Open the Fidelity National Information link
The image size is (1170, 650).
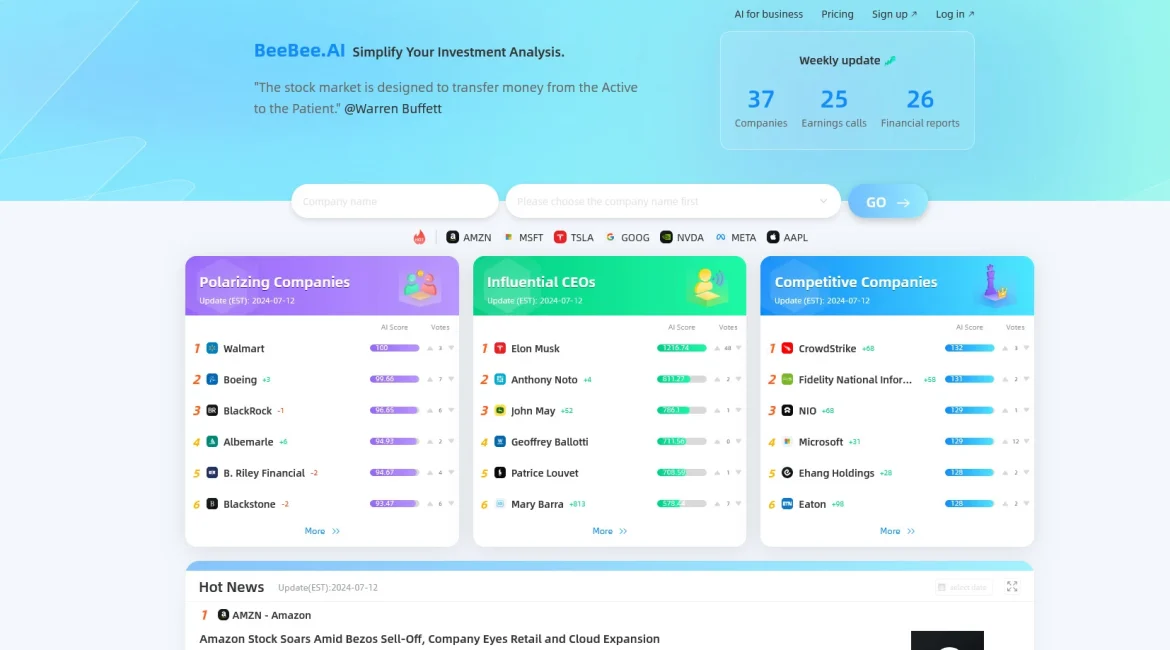point(855,380)
